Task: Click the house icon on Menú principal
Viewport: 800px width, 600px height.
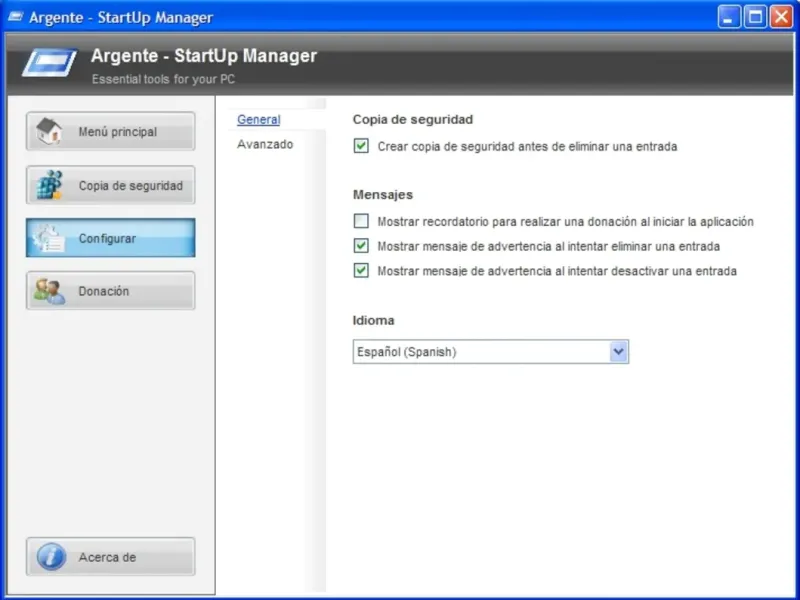Action: pyautogui.click(x=49, y=131)
